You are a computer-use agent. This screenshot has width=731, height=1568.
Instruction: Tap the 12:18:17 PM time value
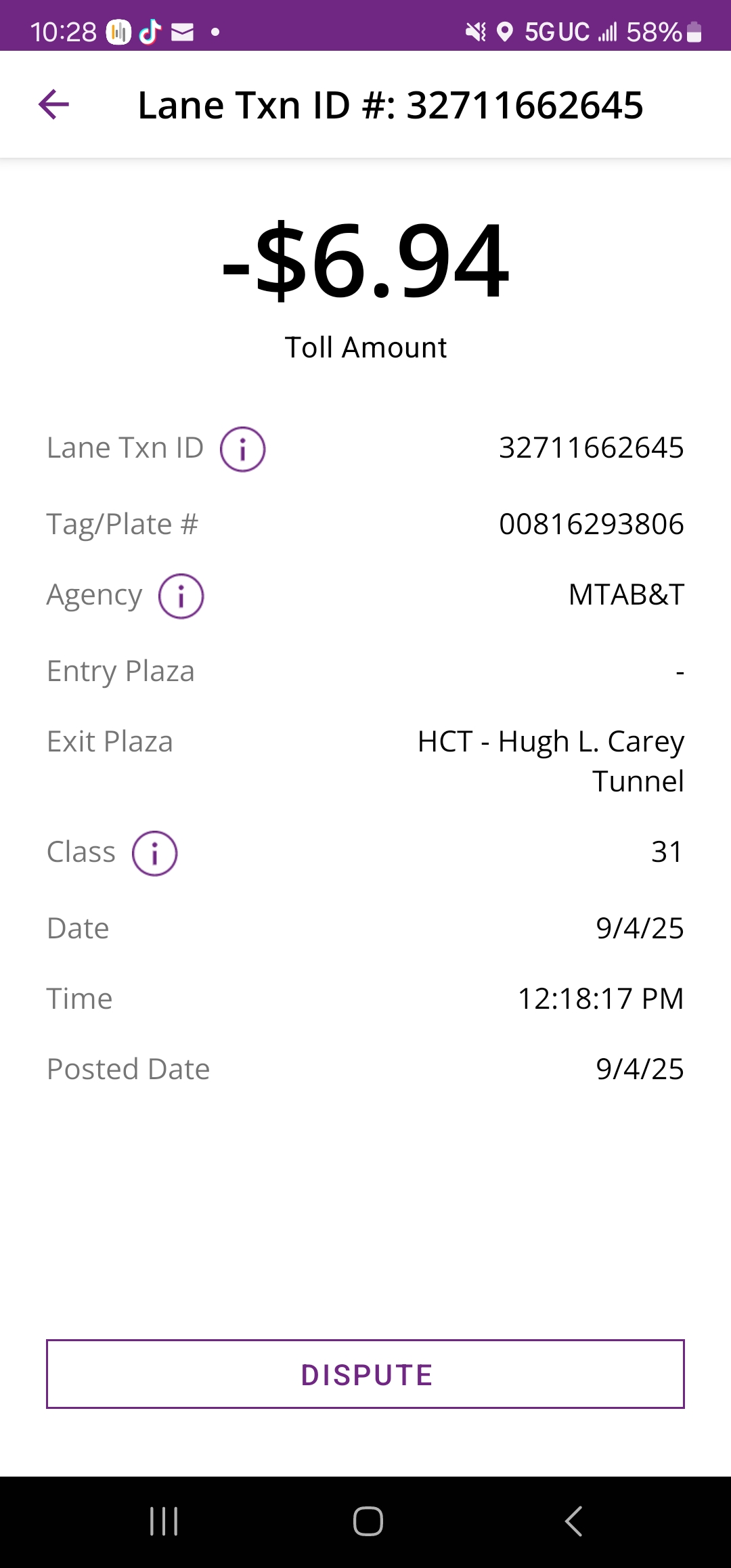click(600, 999)
